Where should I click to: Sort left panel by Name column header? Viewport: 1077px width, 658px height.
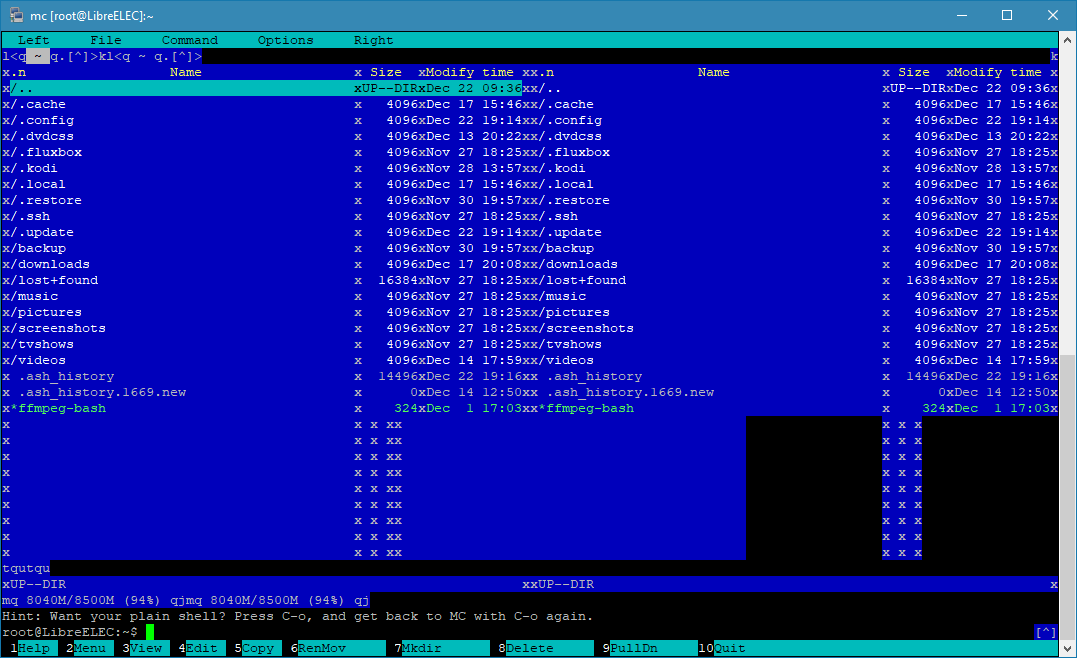186,72
